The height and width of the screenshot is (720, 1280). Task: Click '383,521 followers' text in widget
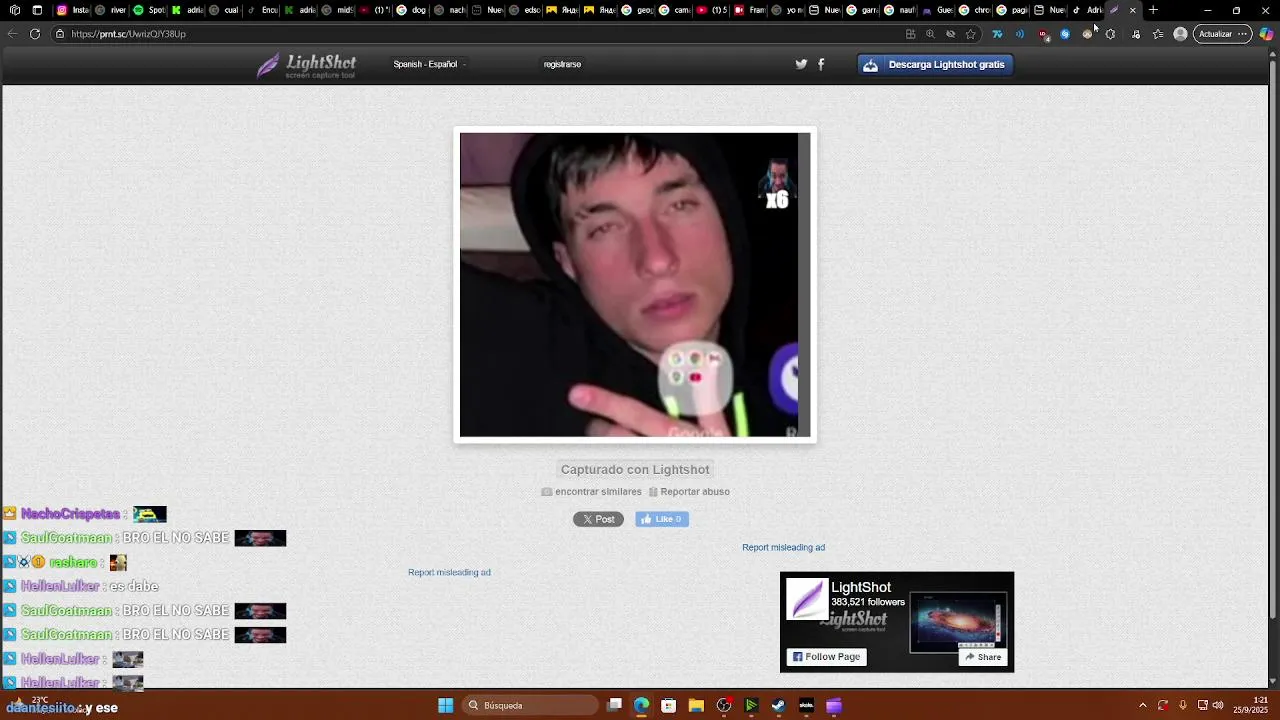(x=868, y=602)
